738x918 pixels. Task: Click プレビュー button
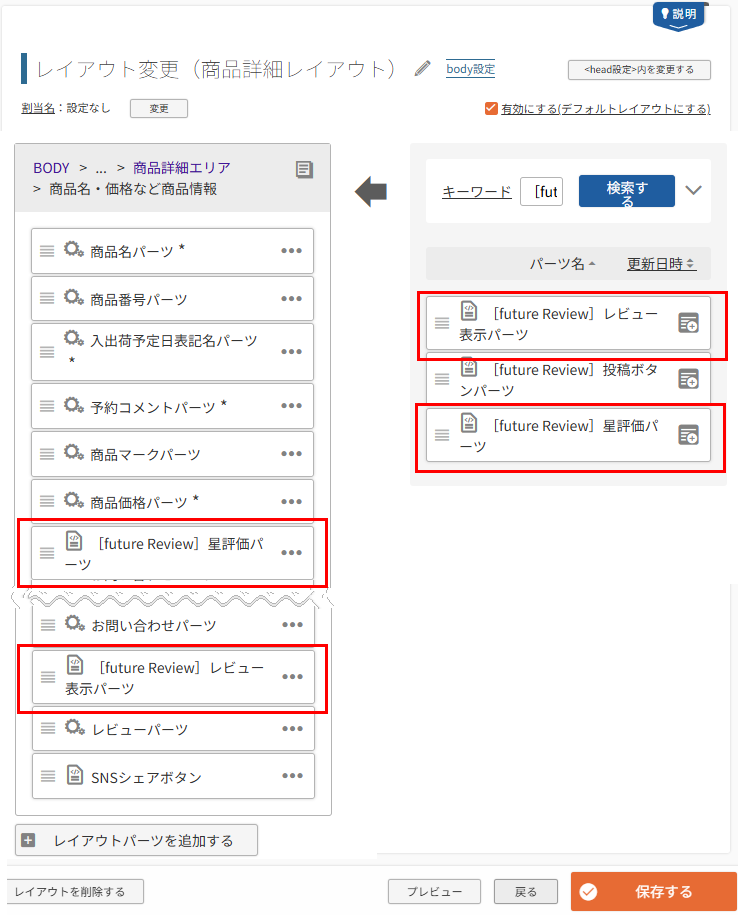[x=434, y=892]
